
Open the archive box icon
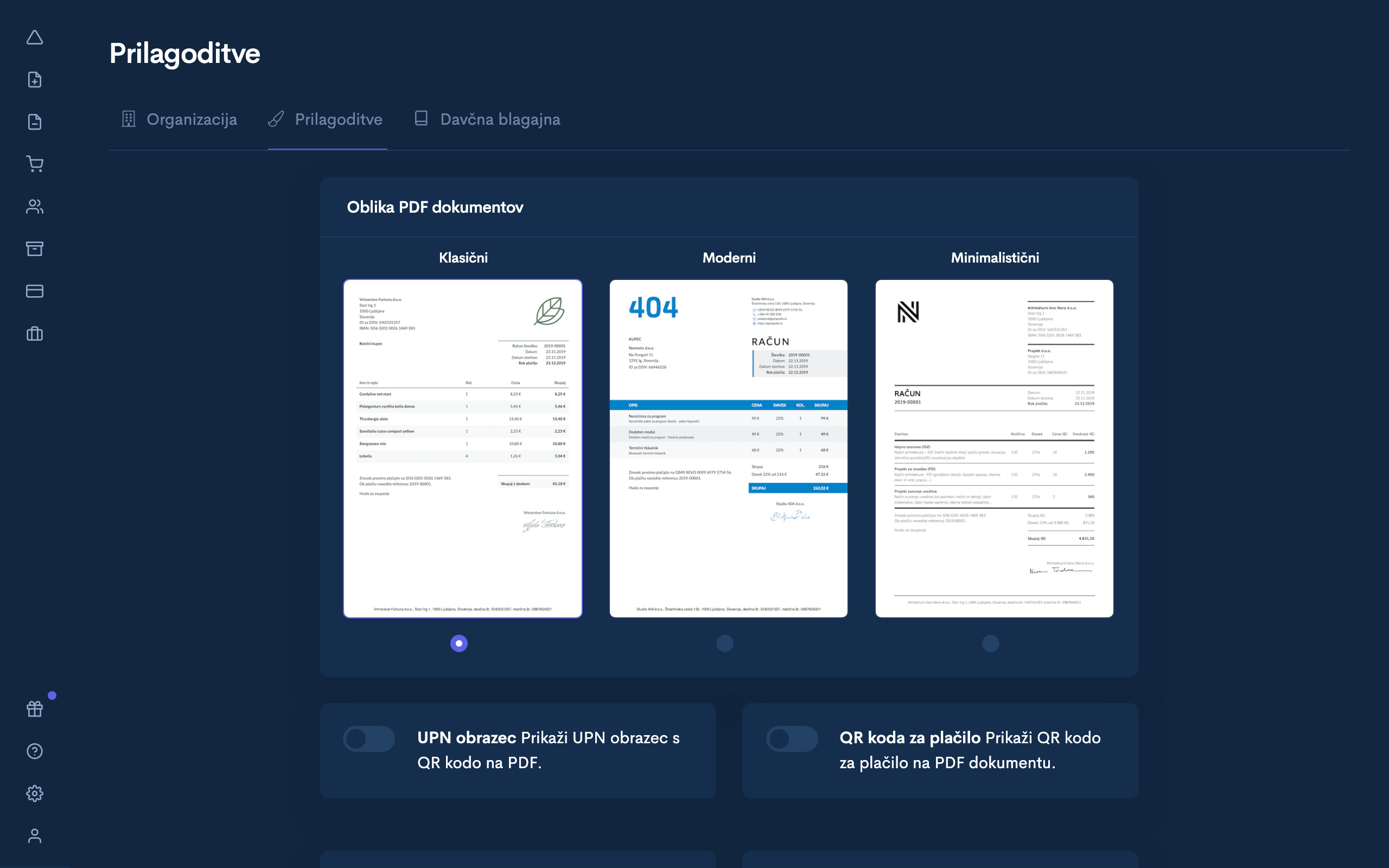(34, 248)
